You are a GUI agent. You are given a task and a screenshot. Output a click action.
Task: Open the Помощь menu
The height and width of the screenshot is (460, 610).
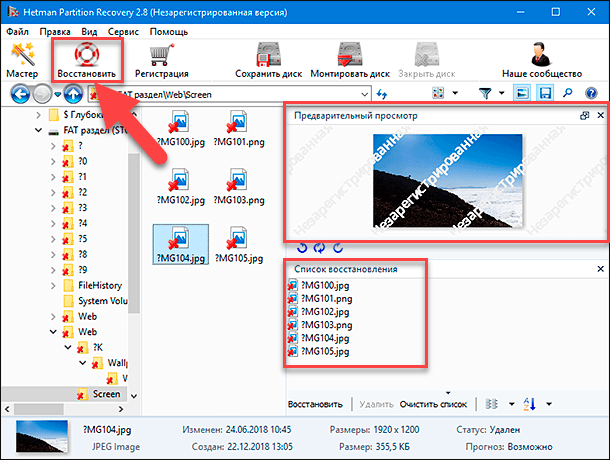click(x=168, y=32)
